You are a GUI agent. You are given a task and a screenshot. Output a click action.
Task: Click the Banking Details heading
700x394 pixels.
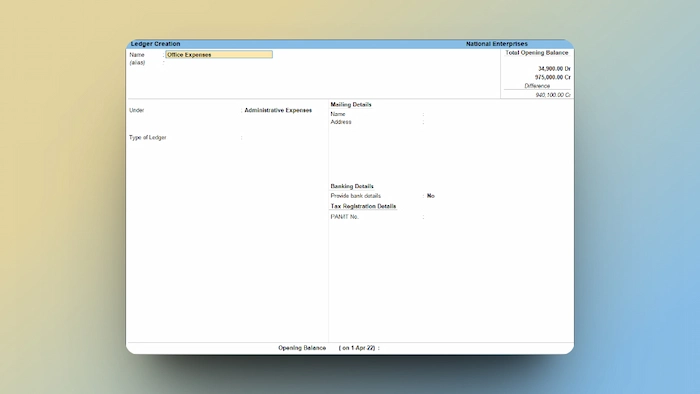[352, 186]
